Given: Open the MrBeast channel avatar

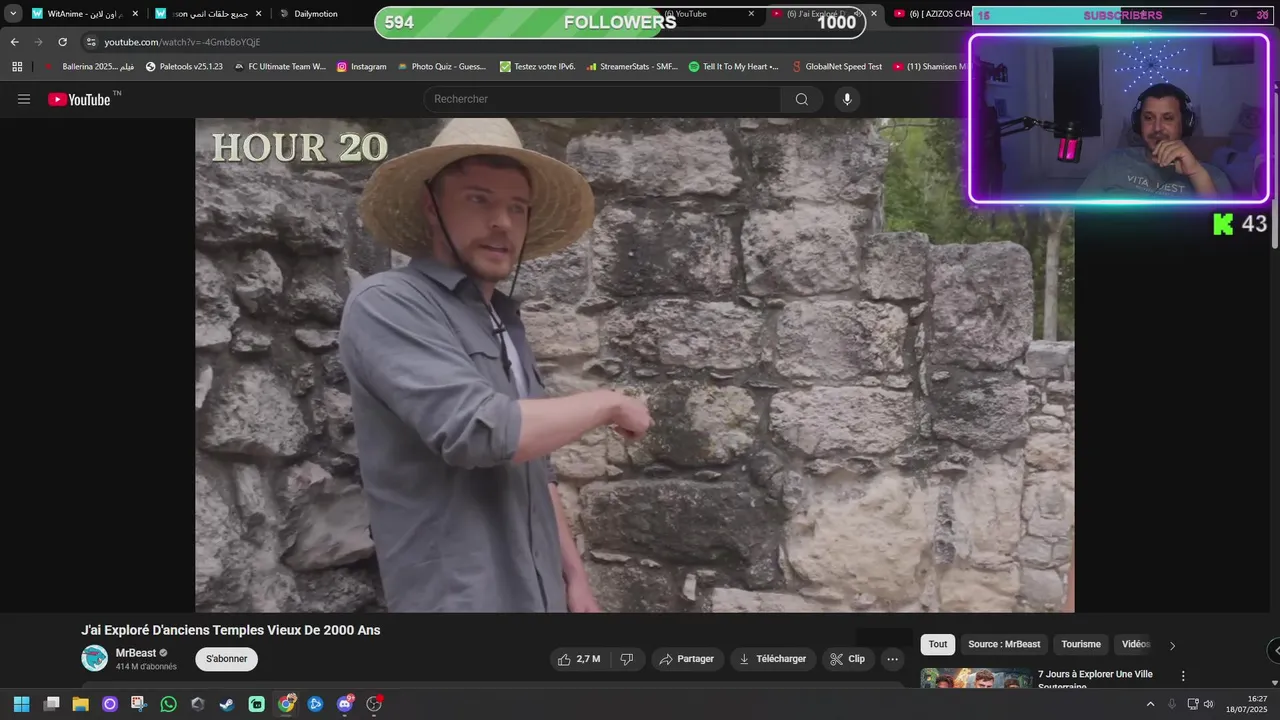Looking at the screenshot, I should 95,658.
